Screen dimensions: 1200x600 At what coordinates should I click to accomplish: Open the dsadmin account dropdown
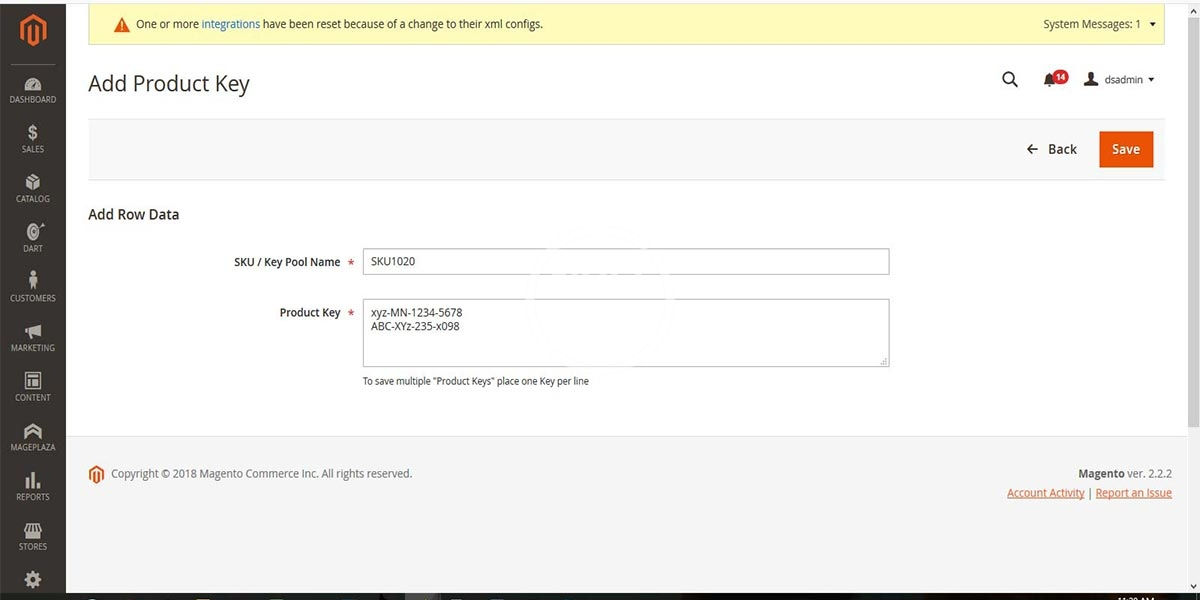[1120, 80]
